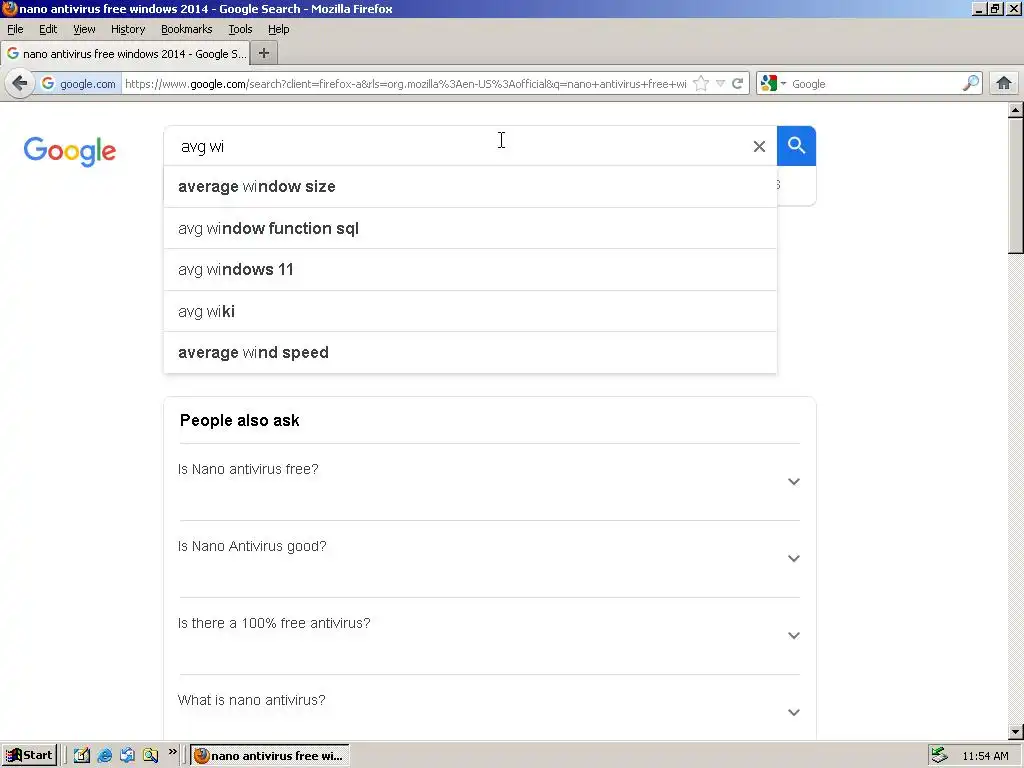The image size is (1024, 768).
Task: Bookmark this page with the star icon
Action: pos(701,84)
